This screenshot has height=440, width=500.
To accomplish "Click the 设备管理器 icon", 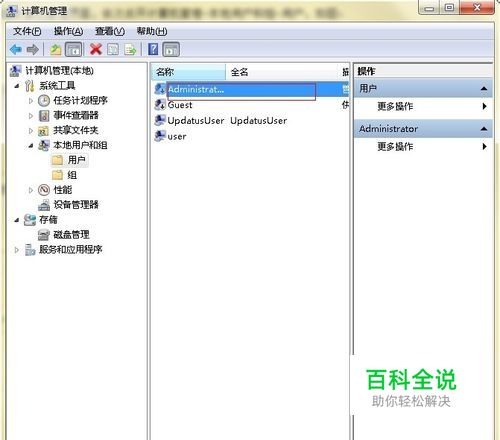I will click(44, 205).
